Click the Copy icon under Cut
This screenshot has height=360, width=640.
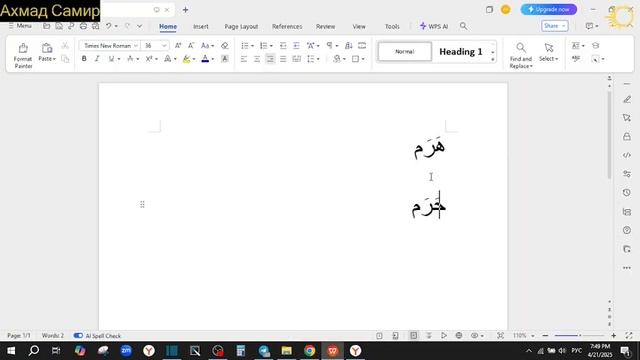tap(65, 59)
